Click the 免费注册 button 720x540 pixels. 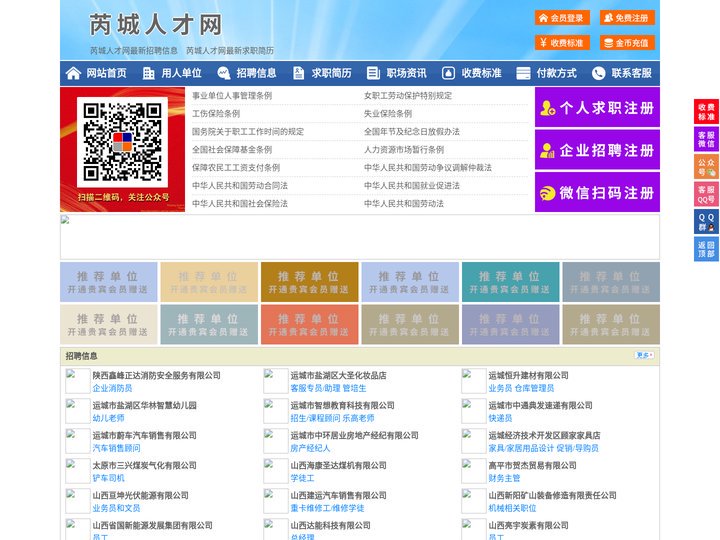coord(627,18)
